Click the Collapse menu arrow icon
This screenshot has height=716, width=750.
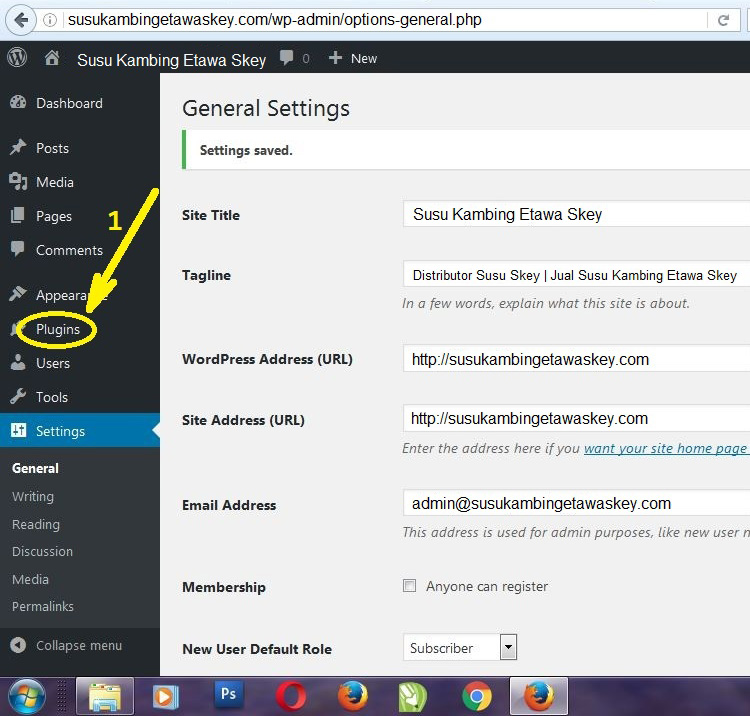[x=18, y=645]
